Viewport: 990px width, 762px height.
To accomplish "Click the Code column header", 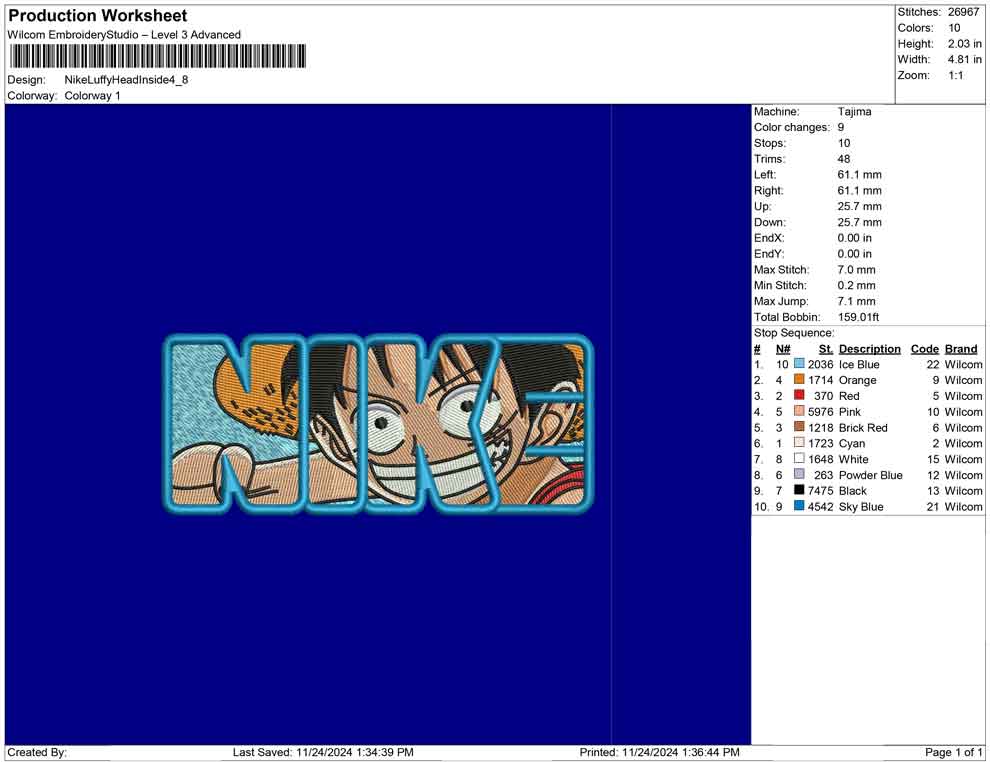I will point(925,348).
